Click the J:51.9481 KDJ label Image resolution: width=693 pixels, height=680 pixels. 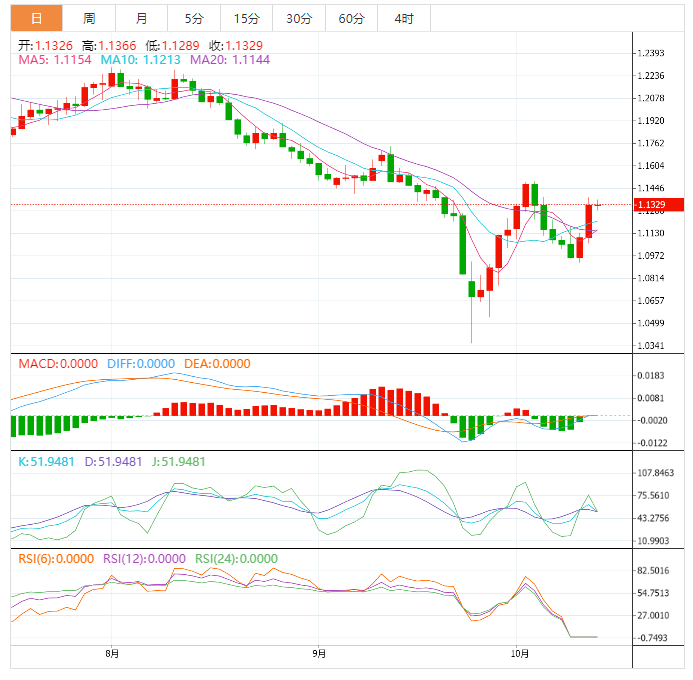179,462
